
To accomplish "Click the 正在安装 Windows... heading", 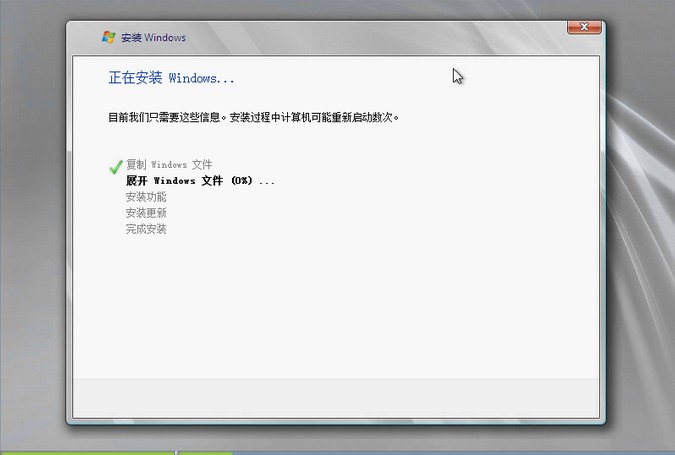I will coord(171,78).
